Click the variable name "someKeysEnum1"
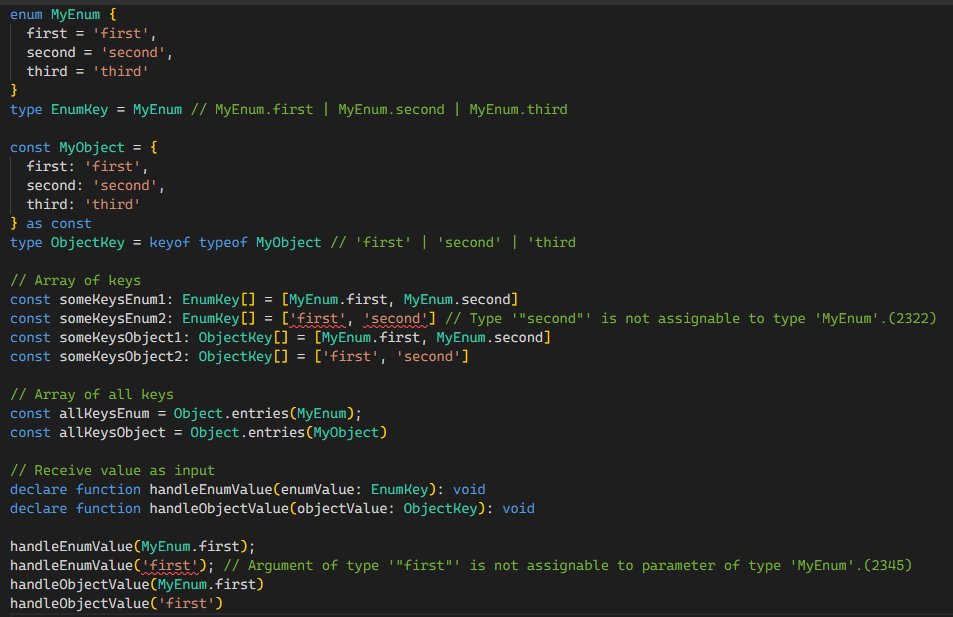This screenshot has width=953, height=617. pyautogui.click(x=112, y=300)
